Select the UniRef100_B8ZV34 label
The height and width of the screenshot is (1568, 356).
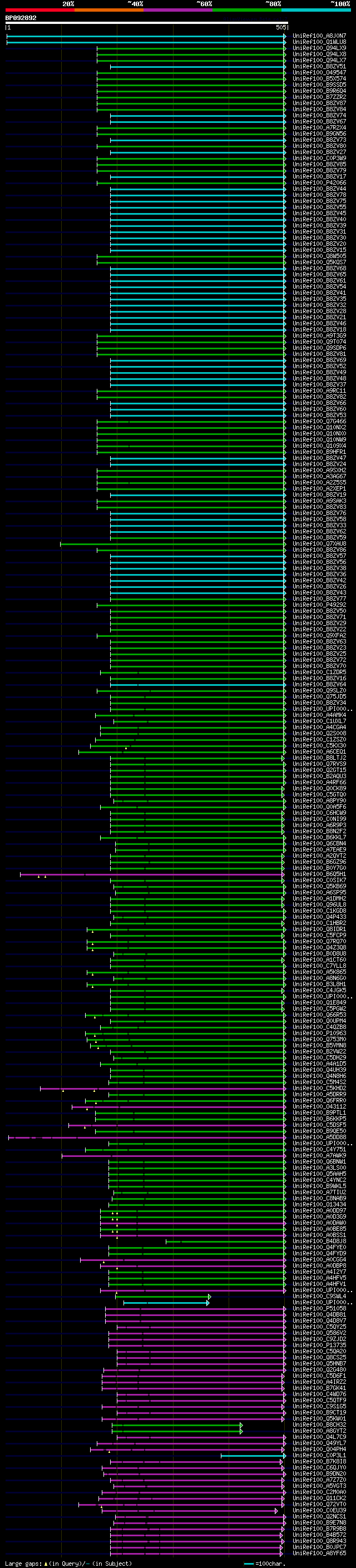click(319, 703)
